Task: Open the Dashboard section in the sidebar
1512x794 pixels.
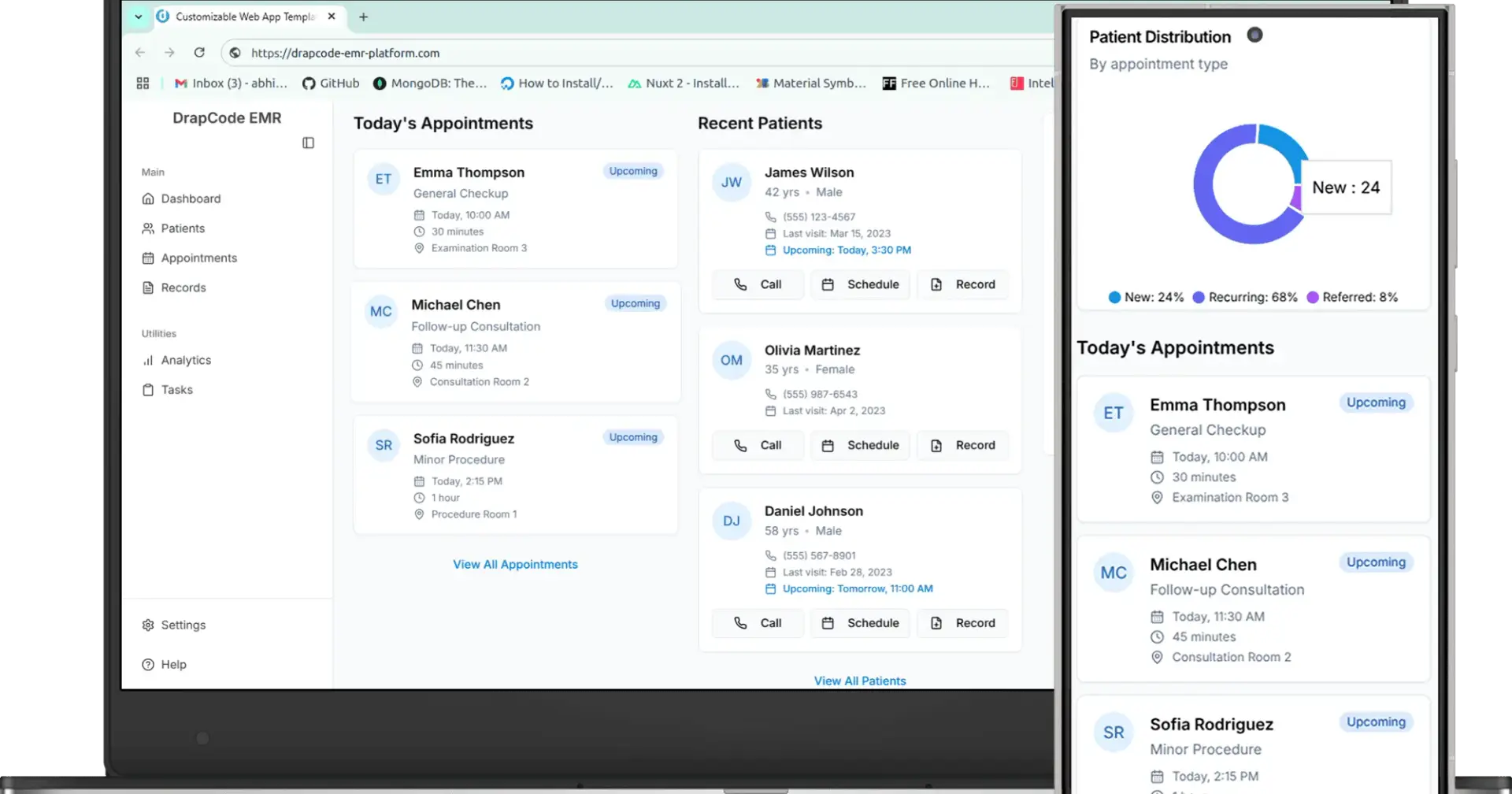Action: coord(191,198)
